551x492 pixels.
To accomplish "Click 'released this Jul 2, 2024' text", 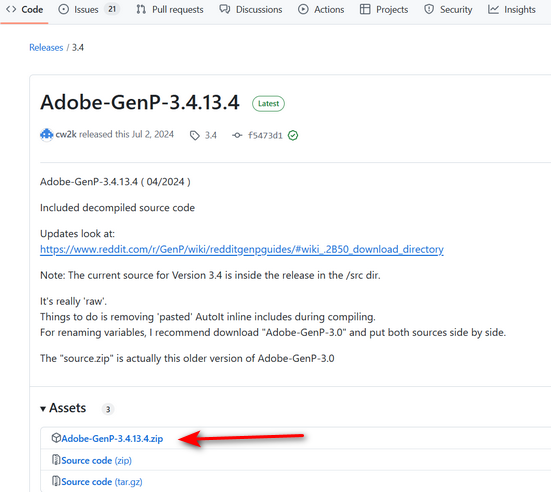I will (x=127, y=135).
